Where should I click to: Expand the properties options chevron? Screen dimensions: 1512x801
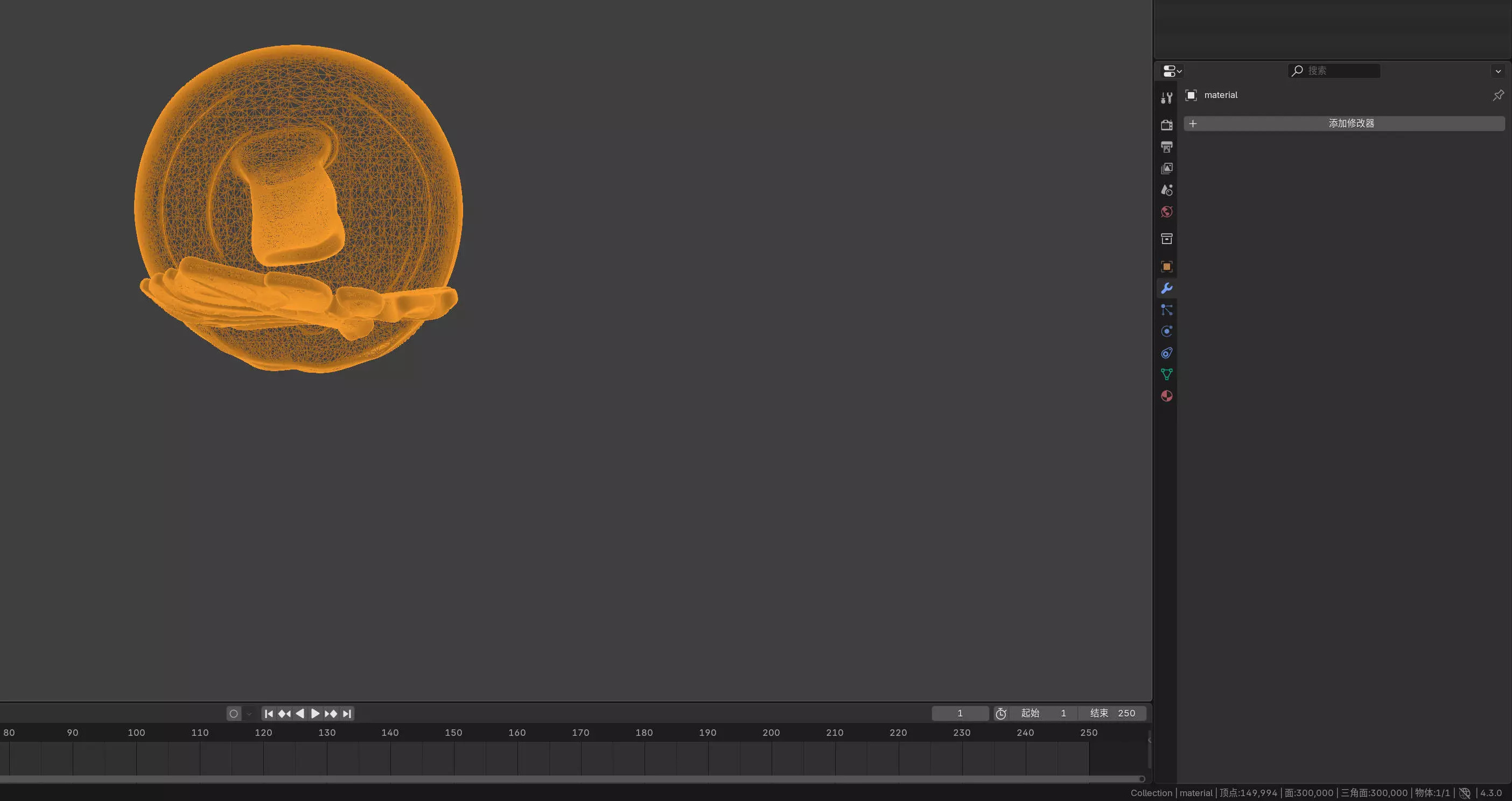pos(1498,71)
